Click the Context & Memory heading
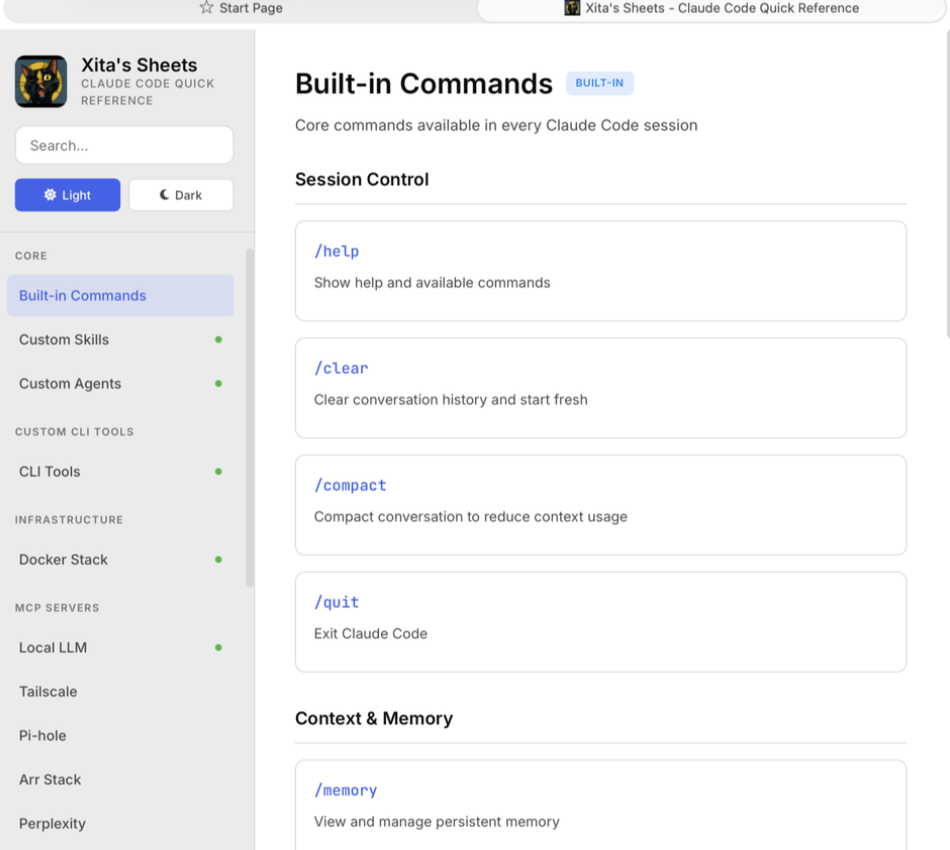Viewport: 950px width, 850px height. click(374, 719)
